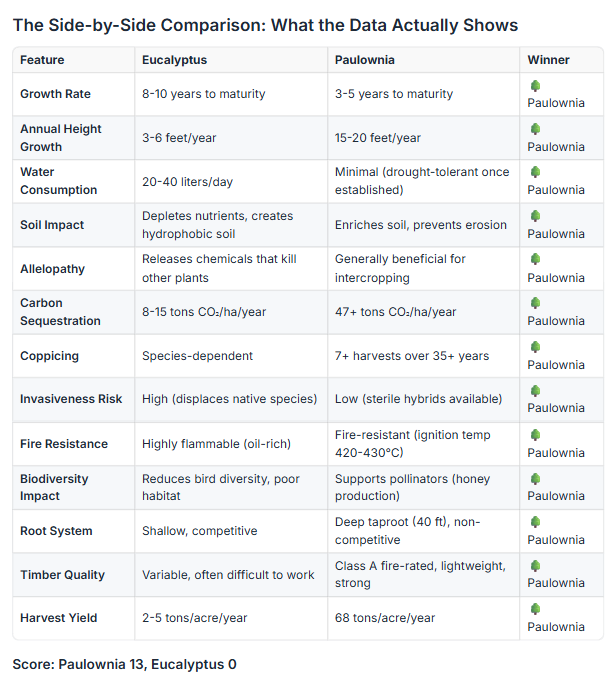The image size is (616, 689).
Task: Click the tree icon in Carbon Sequestration row
Action: 535,303
